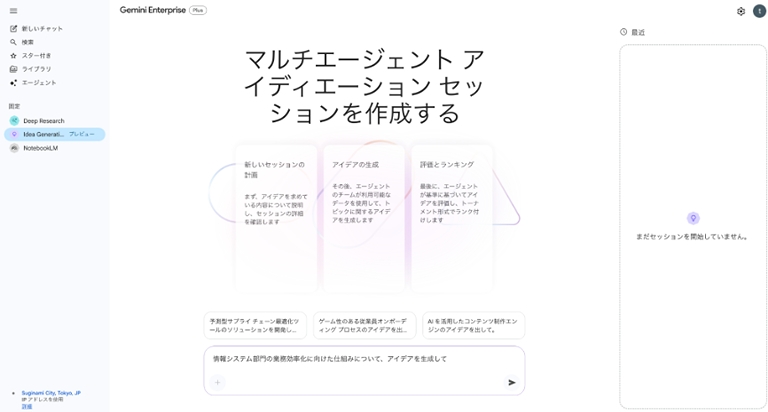This screenshot has height=412, width=768.
Task: Click the まだセッションを開始していません message
Action: [x=692, y=237]
